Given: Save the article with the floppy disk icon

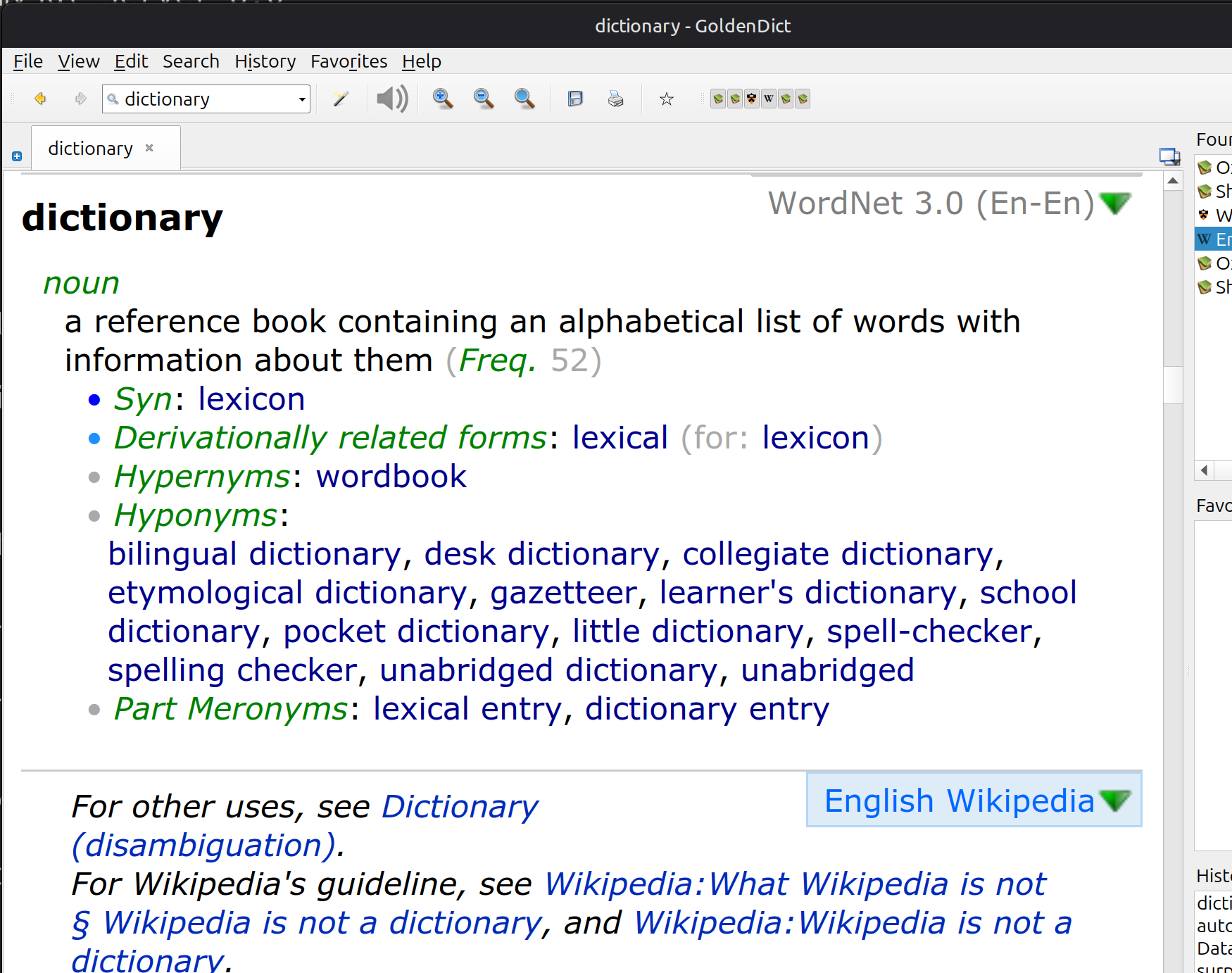Looking at the screenshot, I should click(x=575, y=99).
